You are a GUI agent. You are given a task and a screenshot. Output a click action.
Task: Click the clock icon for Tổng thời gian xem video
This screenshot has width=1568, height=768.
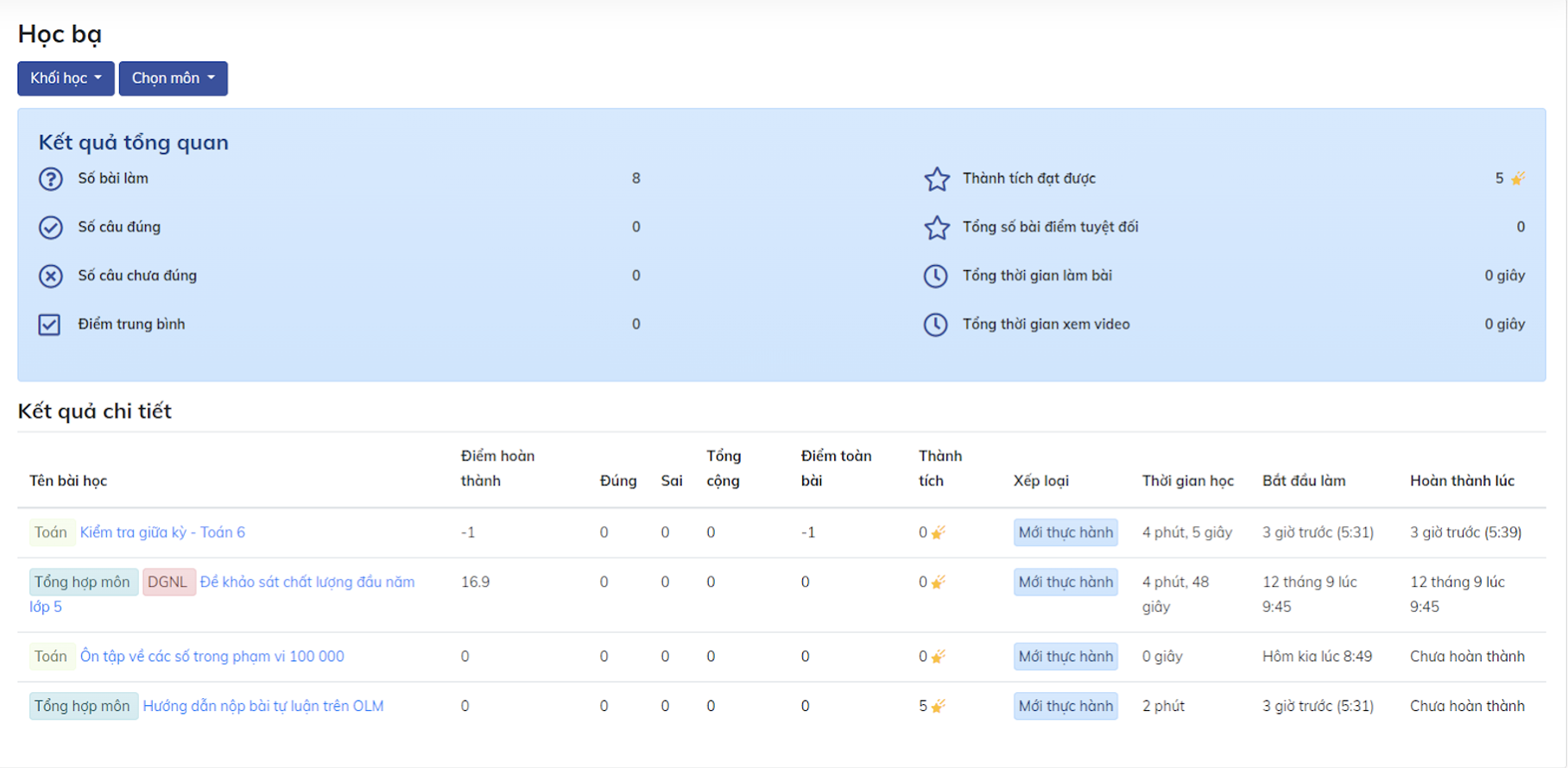(x=935, y=324)
